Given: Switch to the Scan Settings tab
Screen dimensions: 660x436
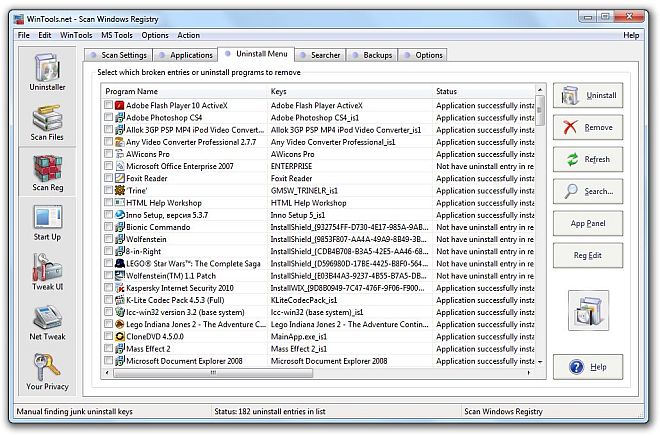Looking at the screenshot, I should click(x=118, y=55).
